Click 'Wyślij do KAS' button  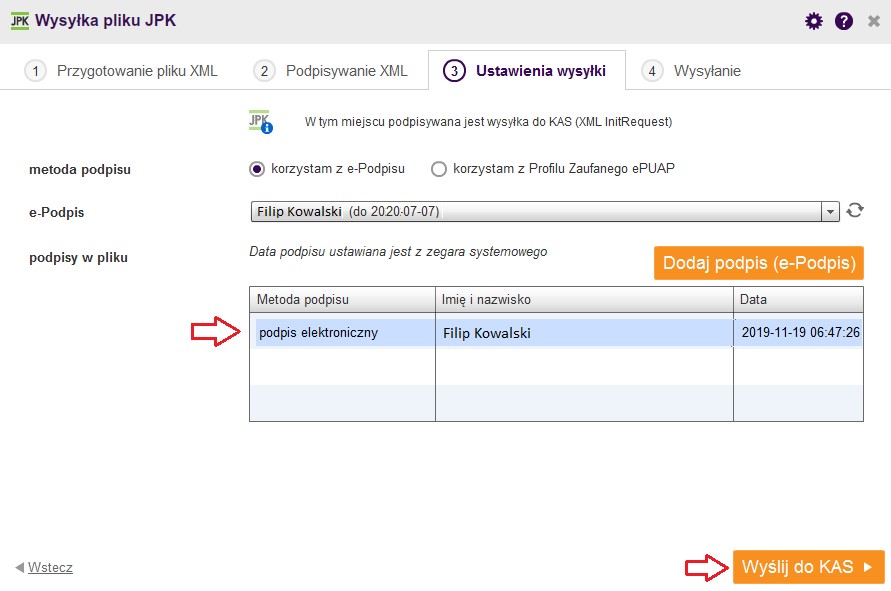(x=809, y=567)
